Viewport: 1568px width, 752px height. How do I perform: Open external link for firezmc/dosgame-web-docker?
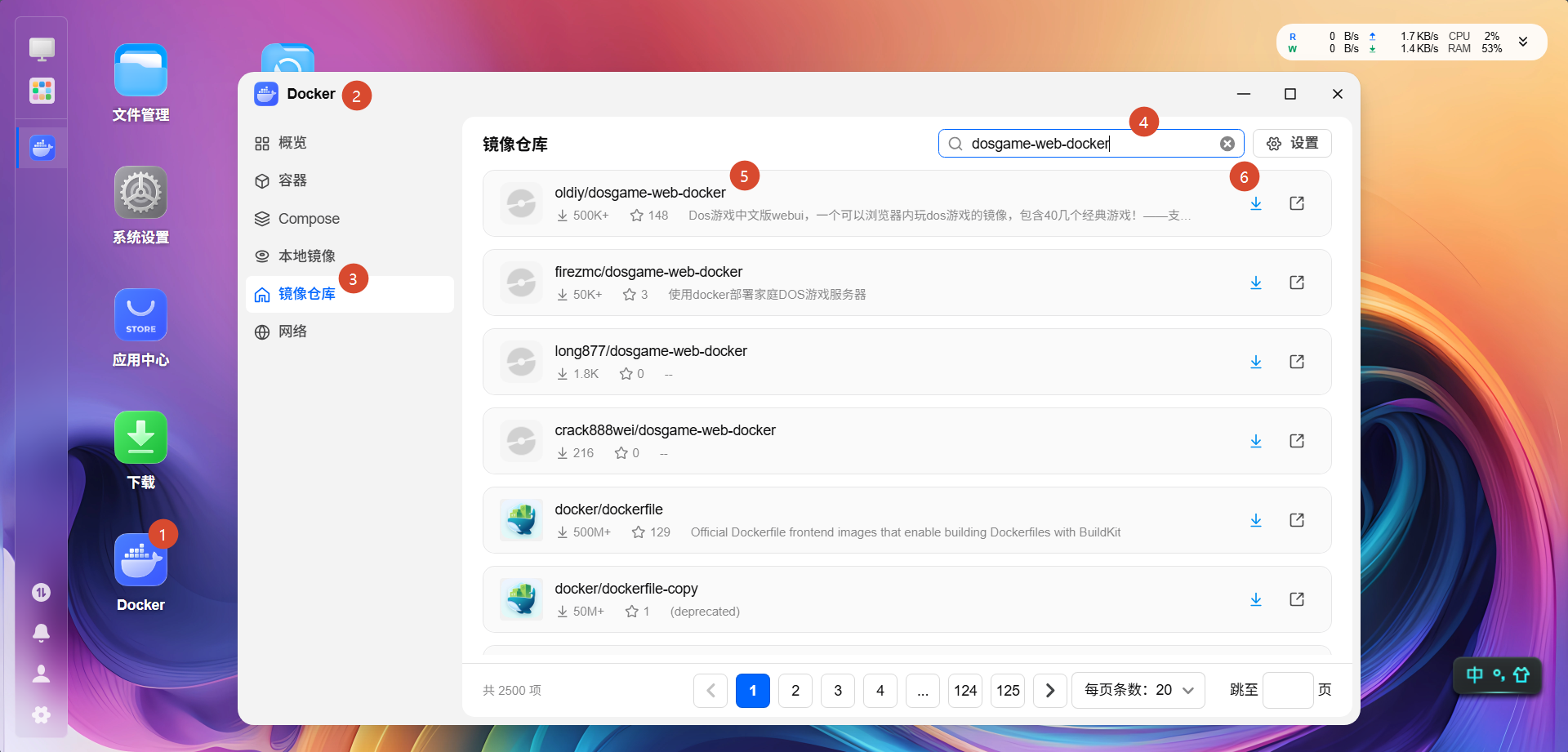point(1297,283)
